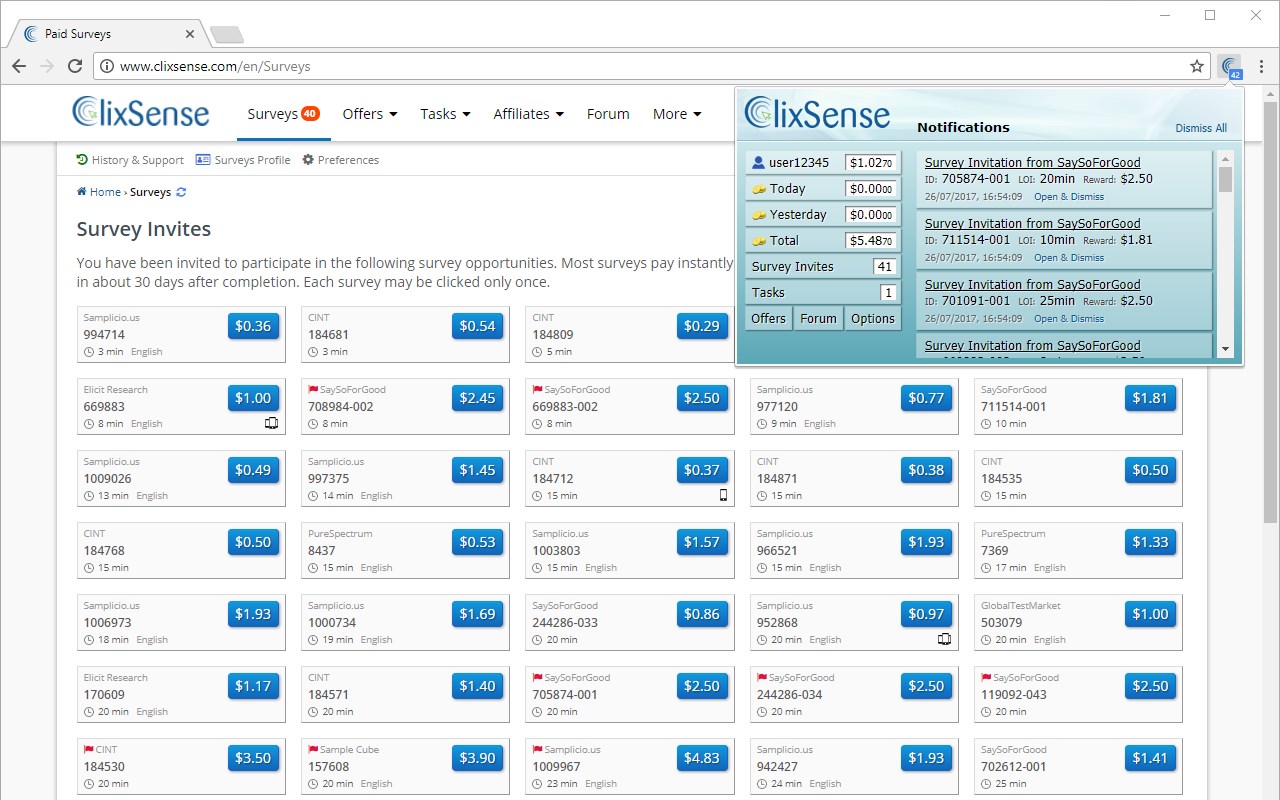Screen dimensions: 1280x800
Task: Click the ClixSense extension icon in toolbar
Action: [x=1230, y=67]
